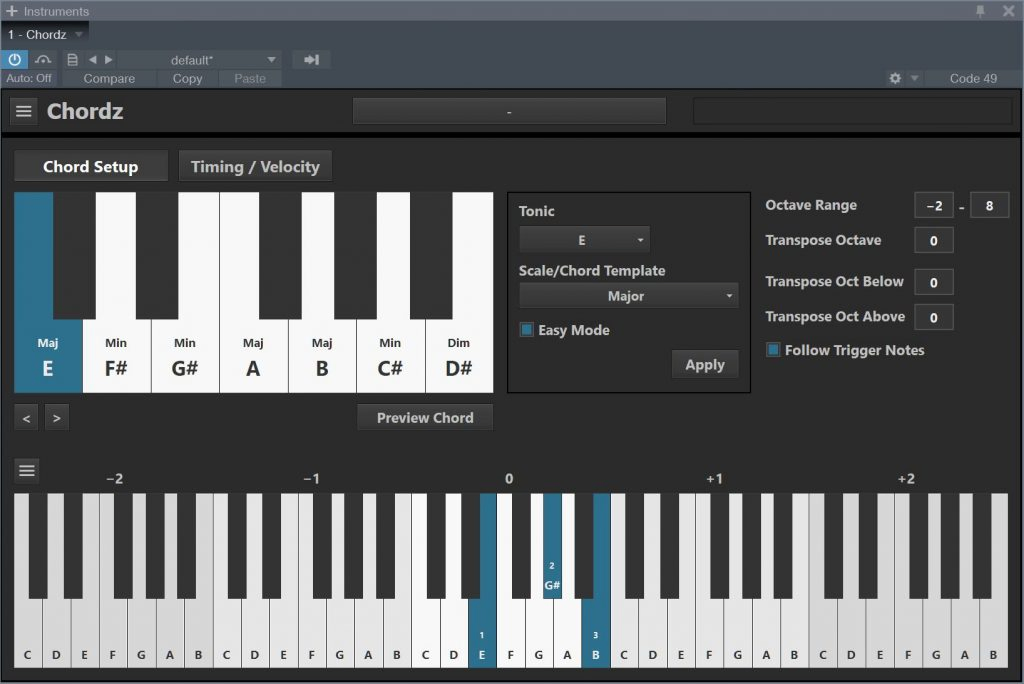Open the preset file icon menu
Screen dimensions: 1024x684
point(72,59)
